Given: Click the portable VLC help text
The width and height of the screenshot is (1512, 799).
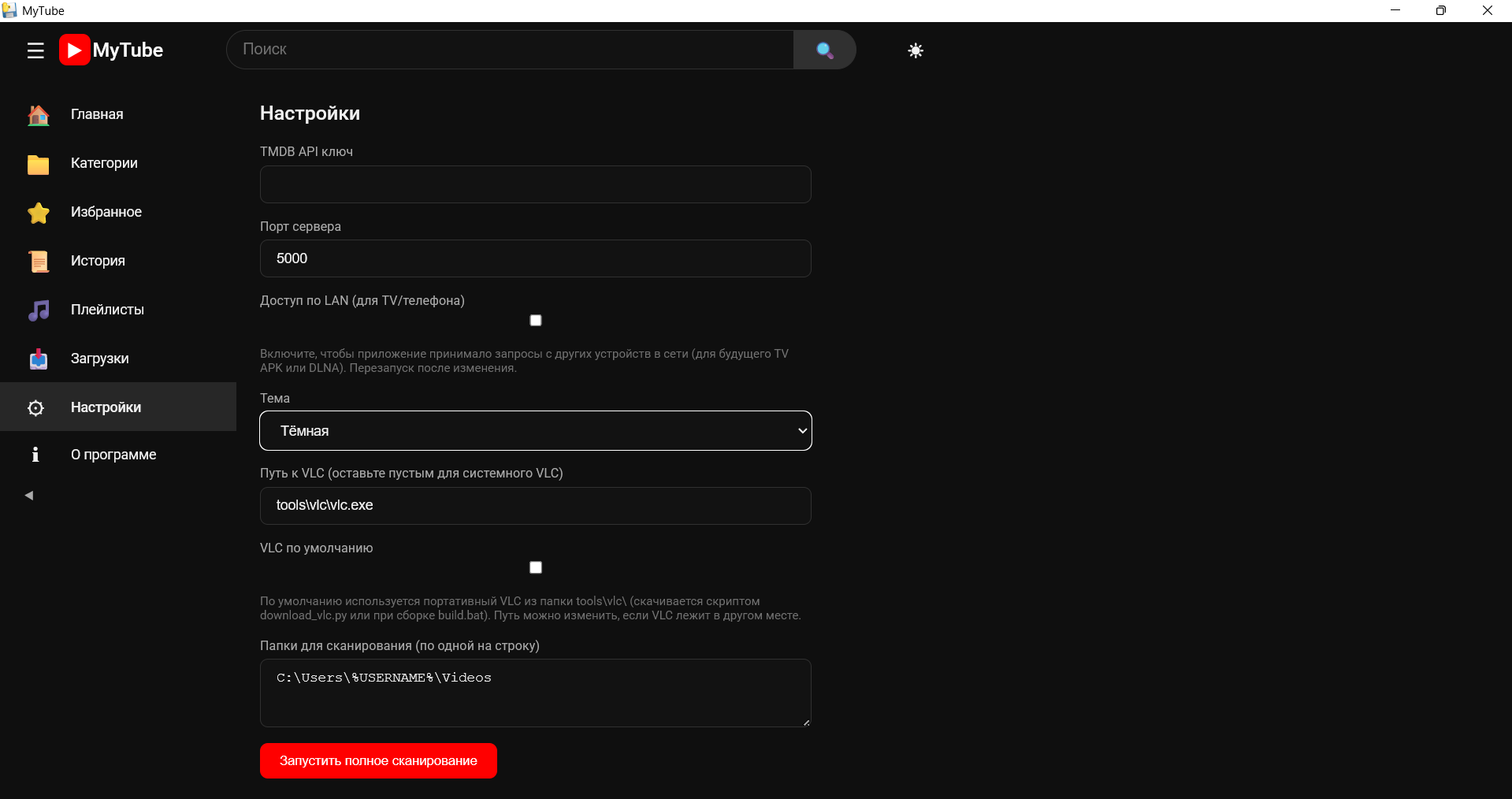Looking at the screenshot, I should point(530,608).
